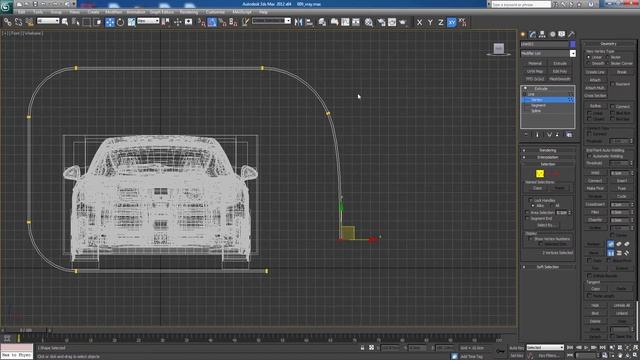640x360 pixels.
Task: Select the Smooth vertex type radio
Action: coord(588,63)
